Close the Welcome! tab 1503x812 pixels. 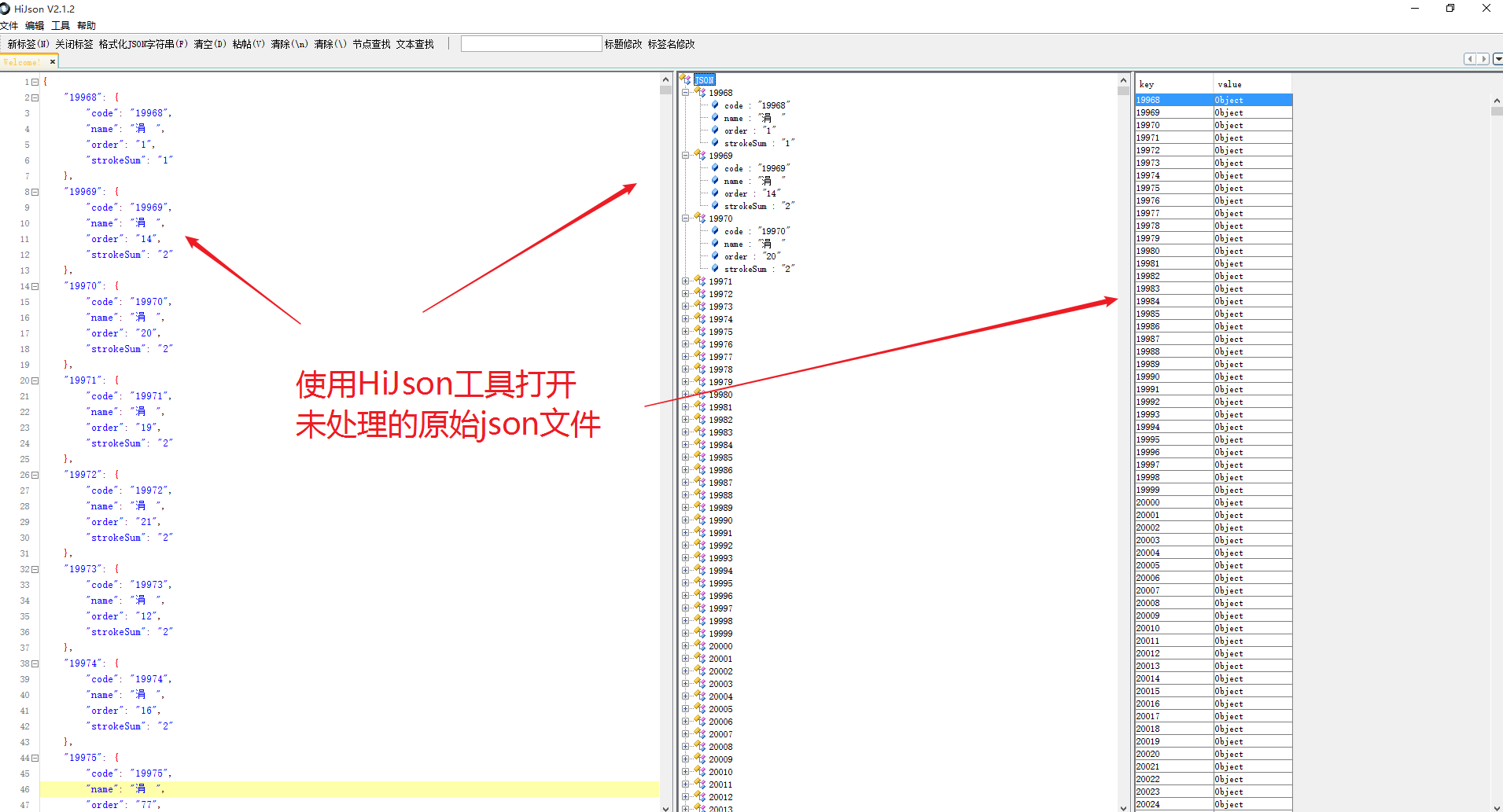53,61
